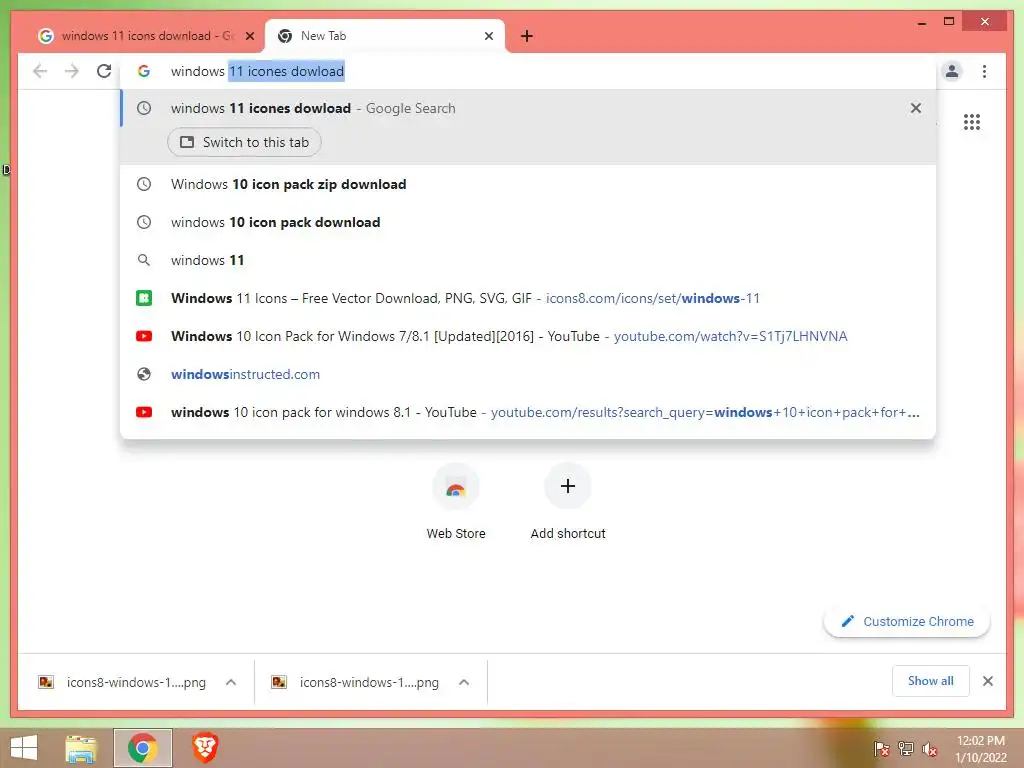Open File Explorer from taskbar
The height and width of the screenshot is (768, 1024).
(x=81, y=748)
